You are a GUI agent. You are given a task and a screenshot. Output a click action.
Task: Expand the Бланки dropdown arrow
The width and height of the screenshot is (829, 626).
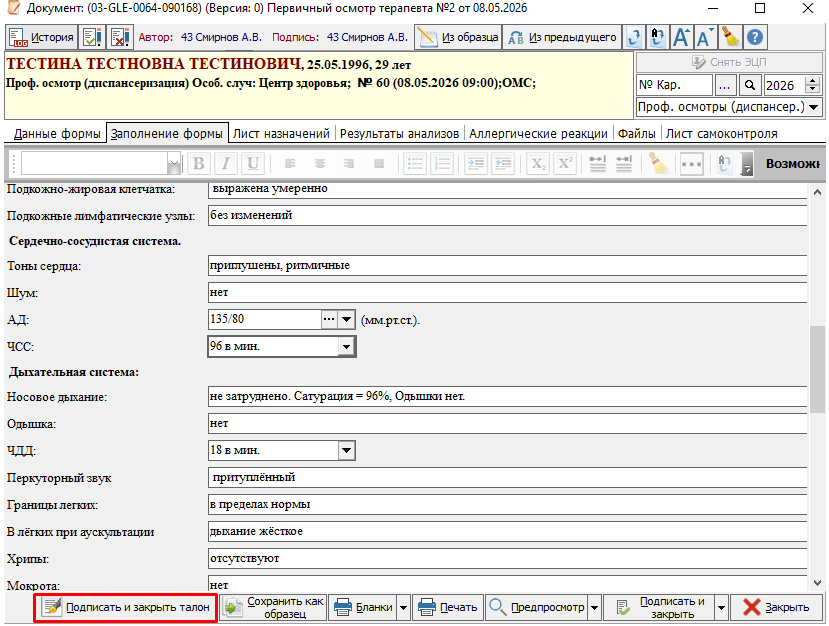403,607
